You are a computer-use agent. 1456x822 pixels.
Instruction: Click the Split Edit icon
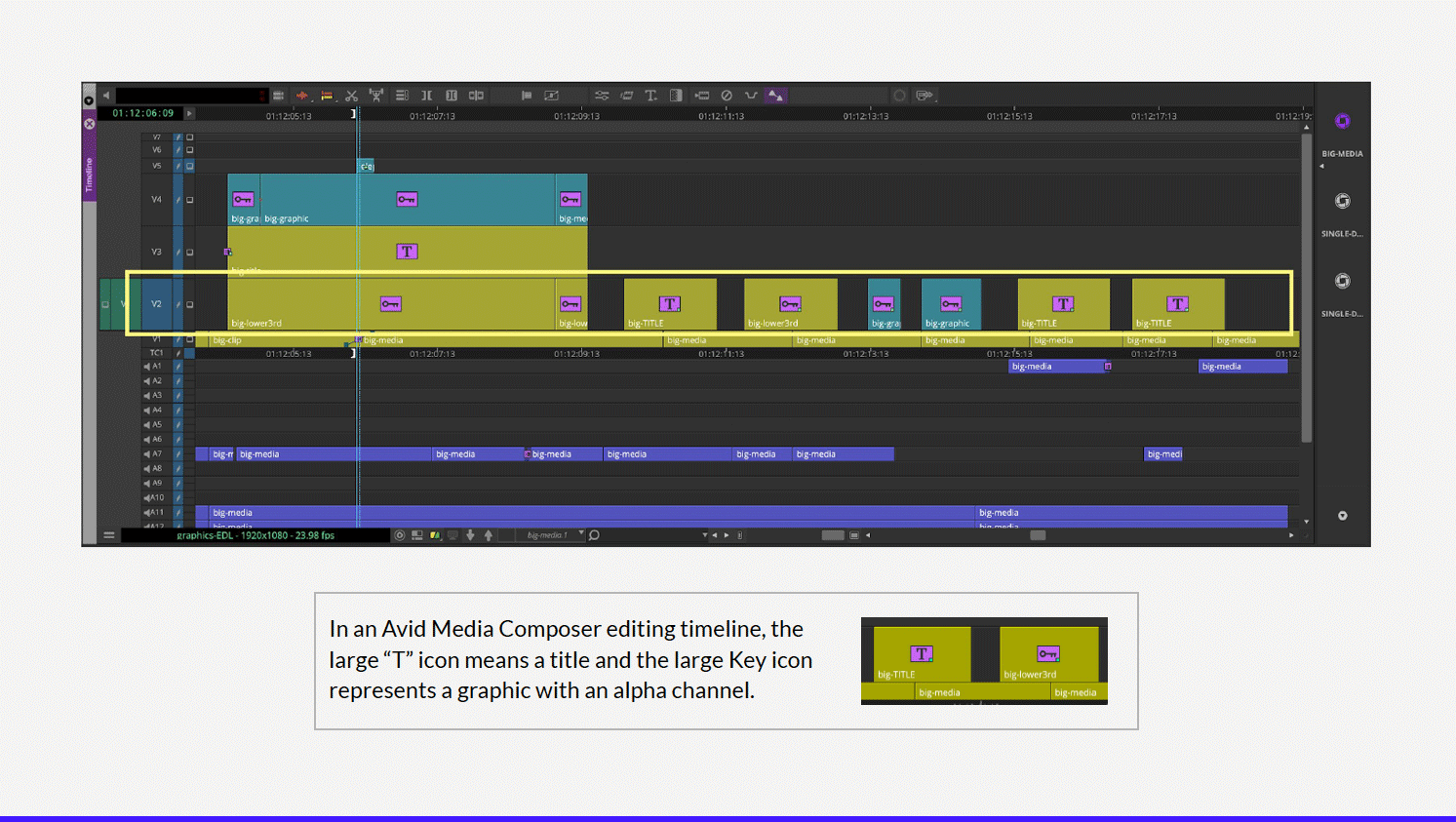(x=477, y=96)
